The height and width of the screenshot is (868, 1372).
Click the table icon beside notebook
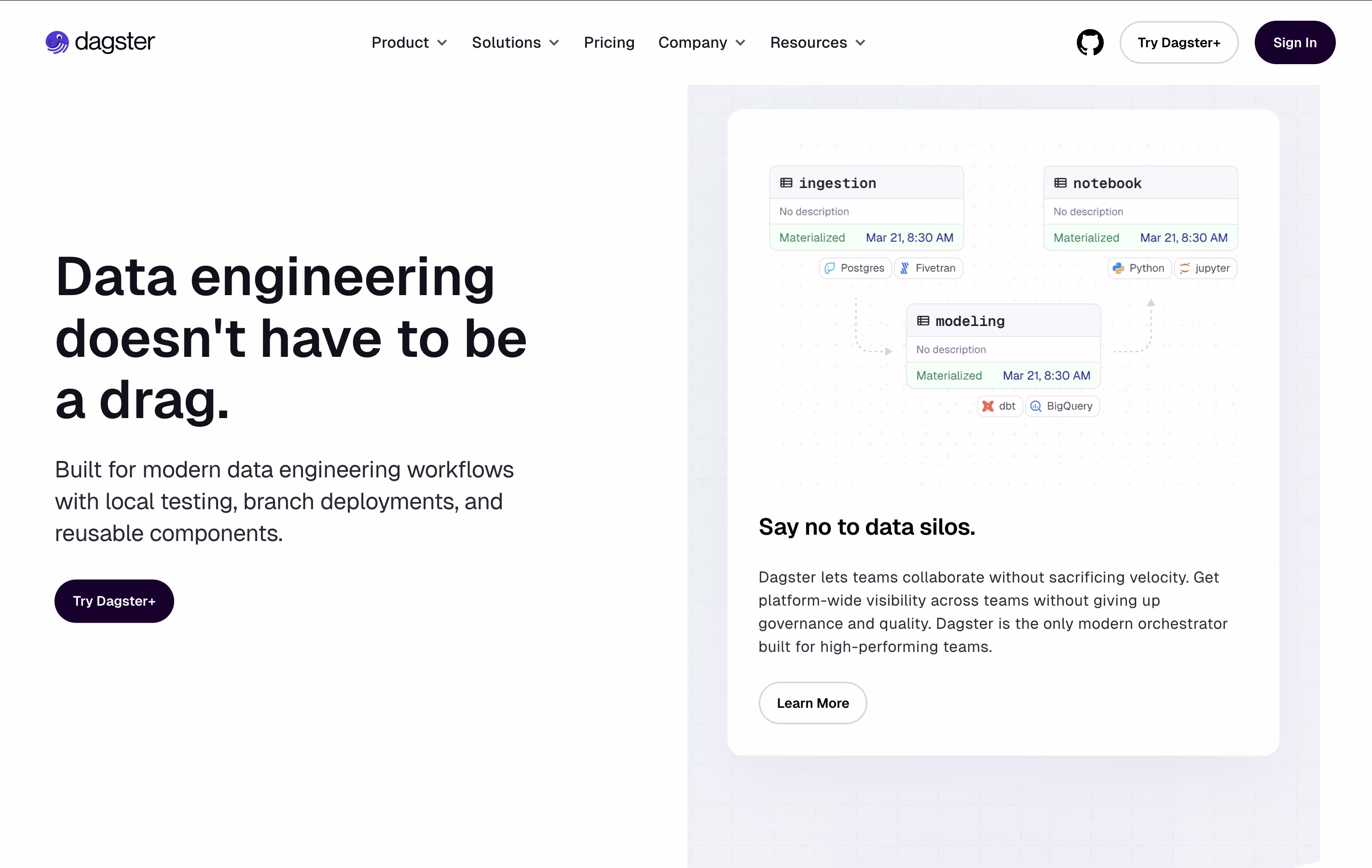(1060, 183)
